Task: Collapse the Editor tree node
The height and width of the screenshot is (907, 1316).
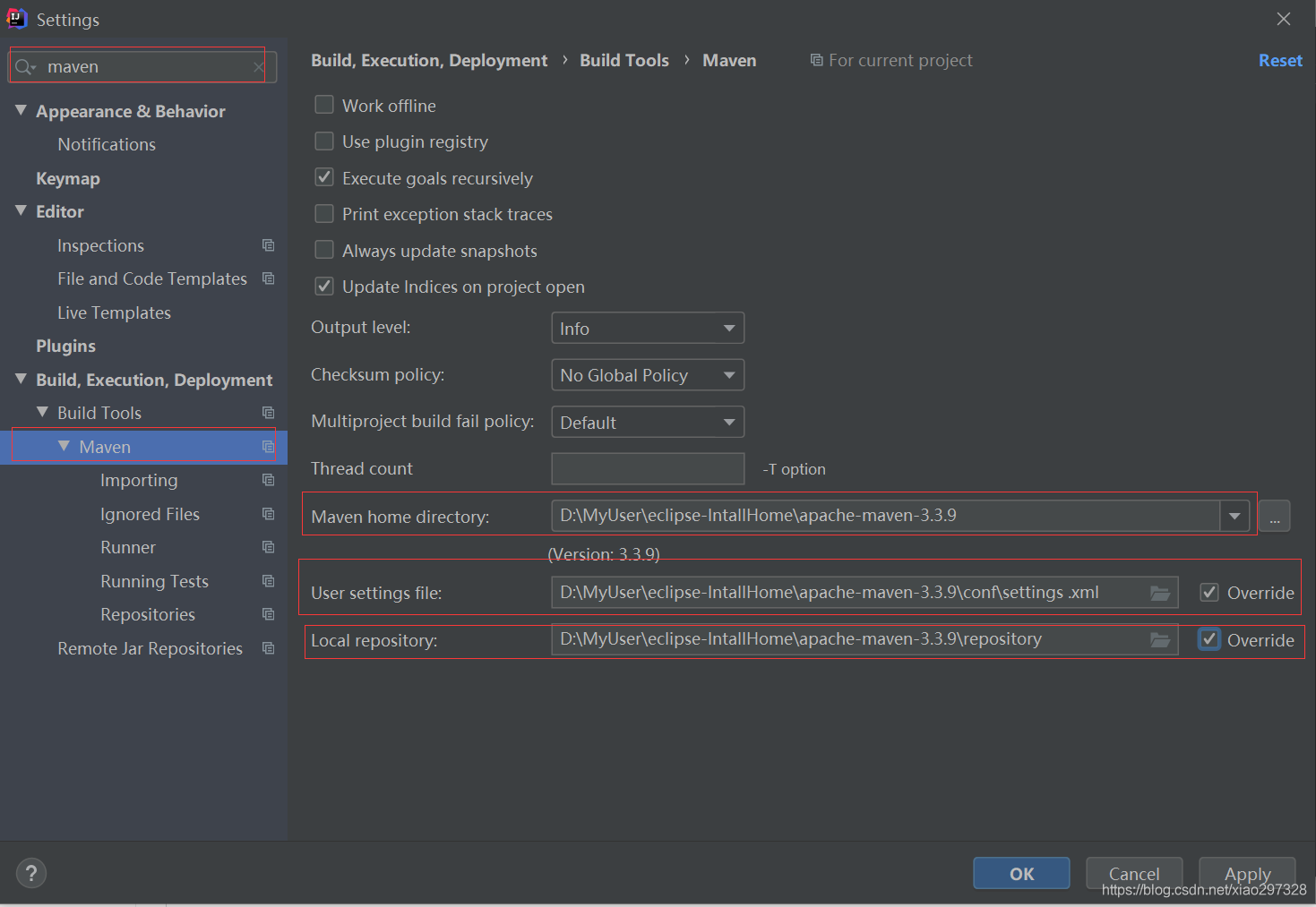Action: 22,210
